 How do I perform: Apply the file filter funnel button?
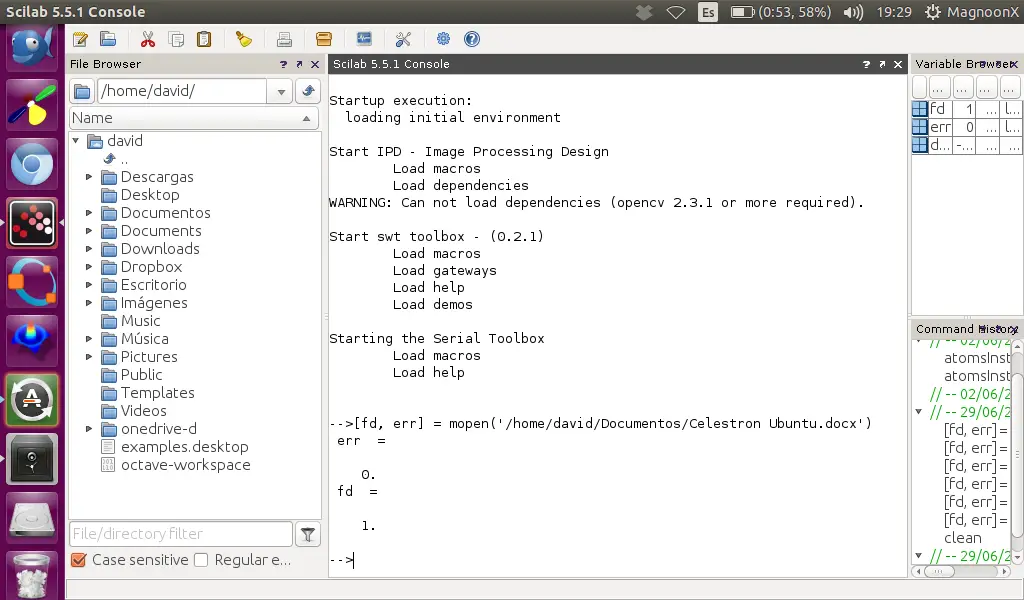point(308,535)
